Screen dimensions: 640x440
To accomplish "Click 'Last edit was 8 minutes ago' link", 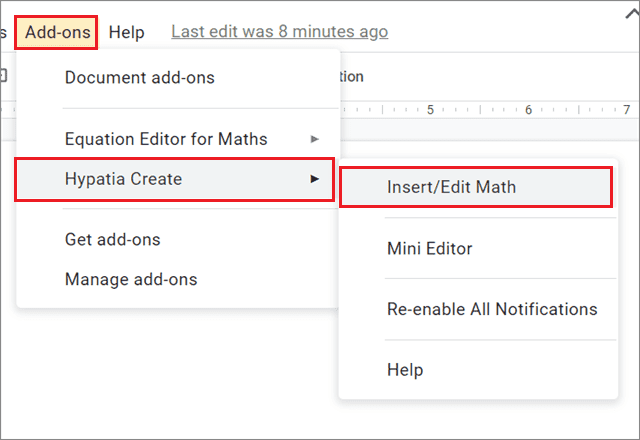I will coord(280,31).
